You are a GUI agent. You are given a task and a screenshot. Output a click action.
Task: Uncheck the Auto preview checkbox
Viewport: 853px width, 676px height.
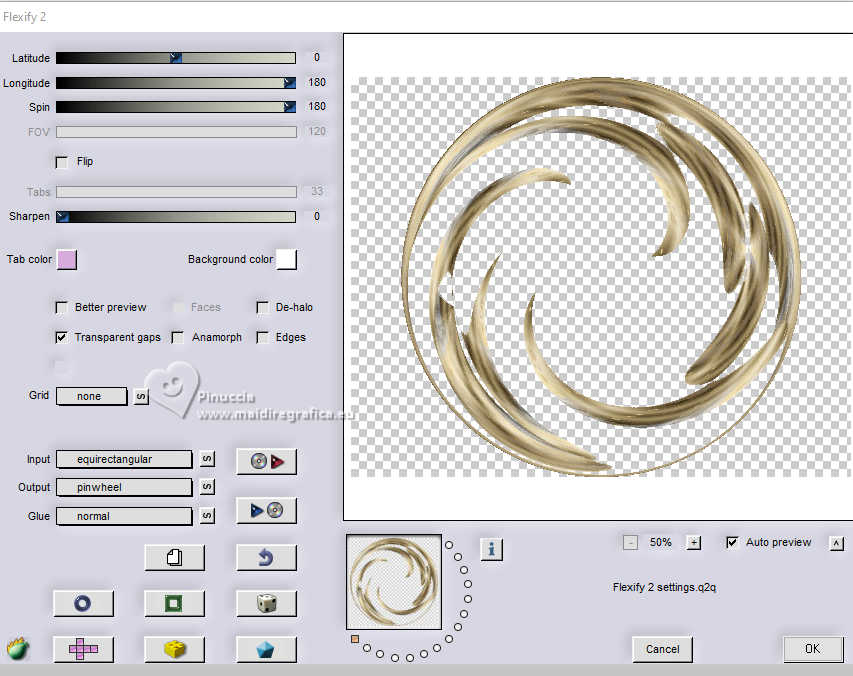tap(732, 542)
